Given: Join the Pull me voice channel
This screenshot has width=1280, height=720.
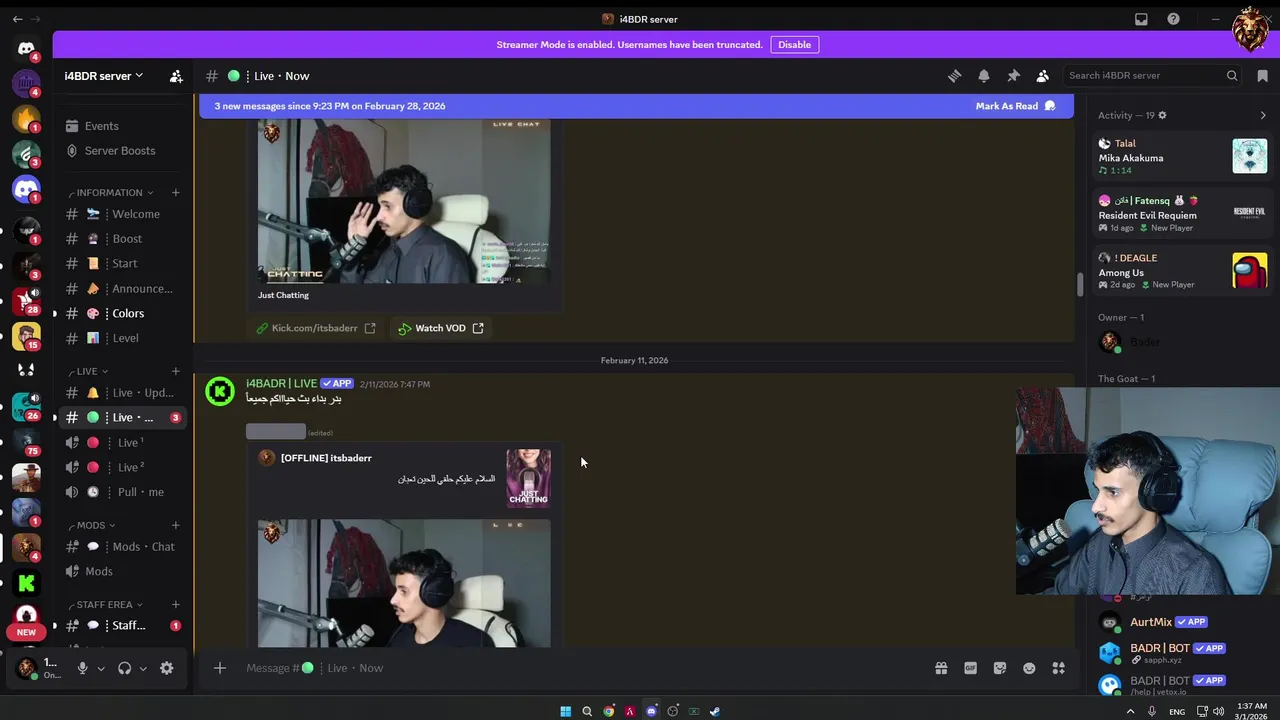Looking at the screenshot, I should click(123, 492).
